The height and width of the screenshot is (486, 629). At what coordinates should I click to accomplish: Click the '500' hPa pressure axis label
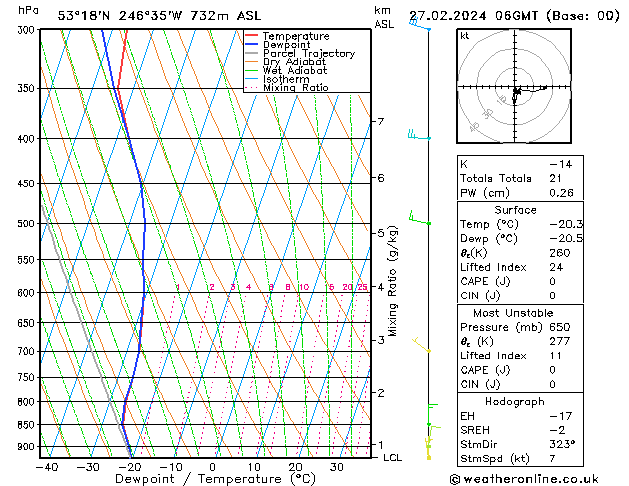coord(26,223)
